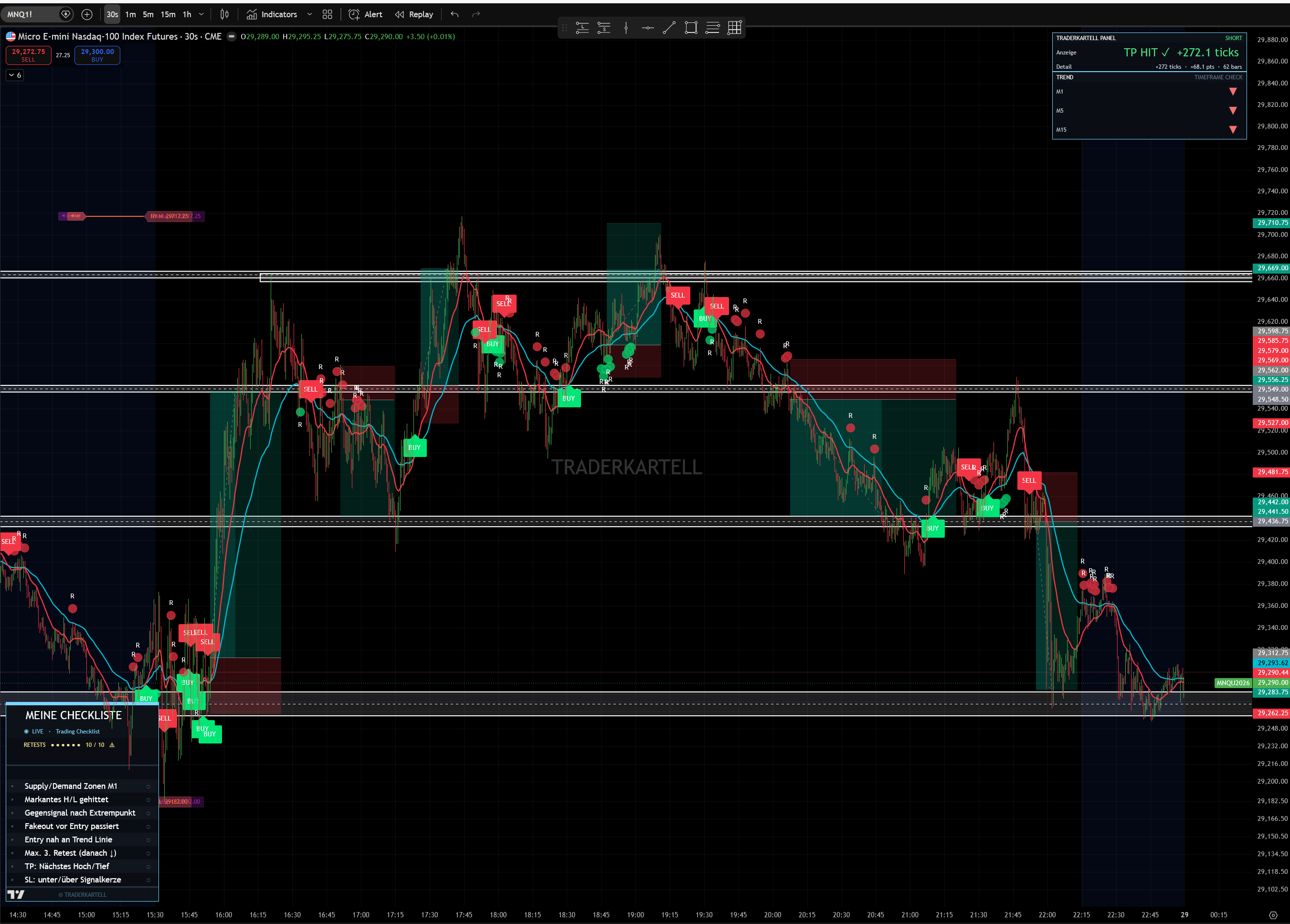Select the Horizontal Ray drawing tool

click(647, 27)
